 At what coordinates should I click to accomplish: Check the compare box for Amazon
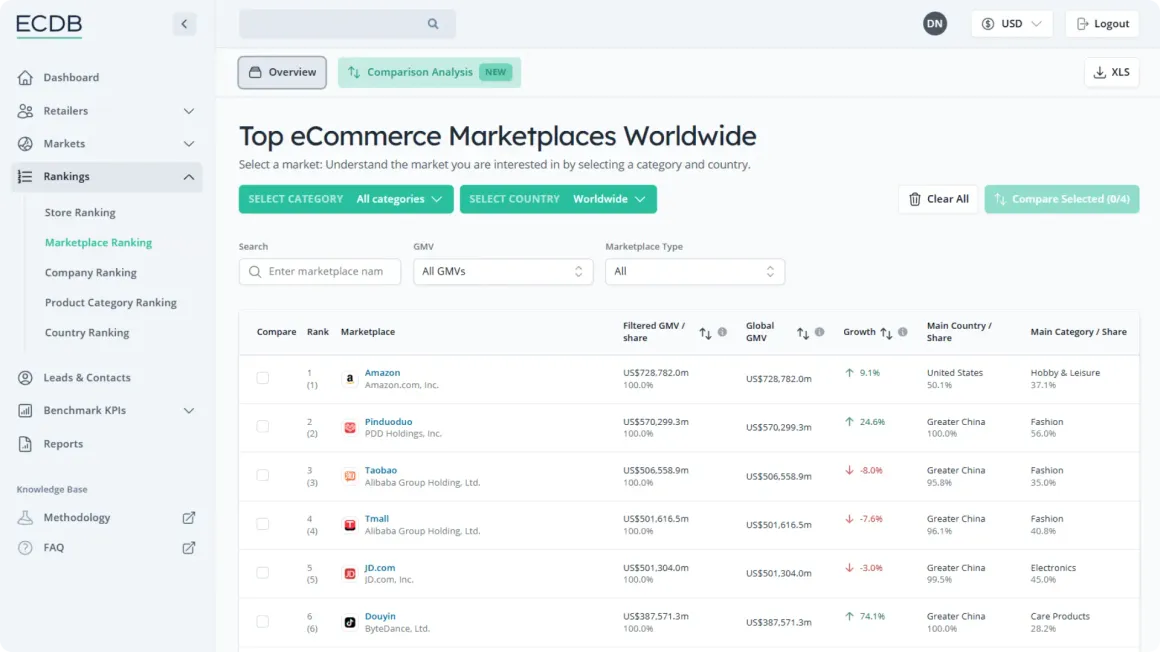263,378
